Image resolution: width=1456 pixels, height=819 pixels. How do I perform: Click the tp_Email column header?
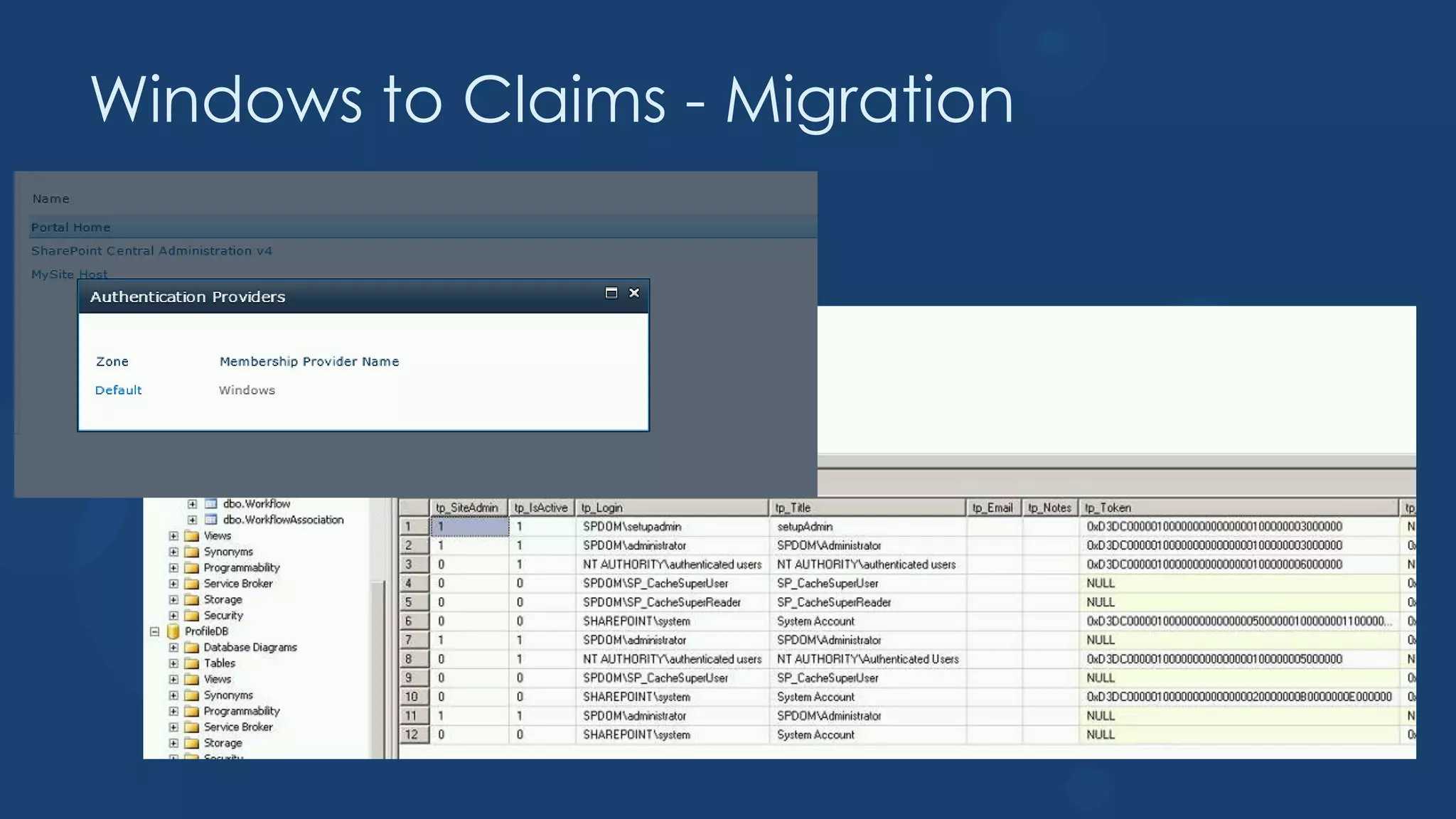click(994, 508)
